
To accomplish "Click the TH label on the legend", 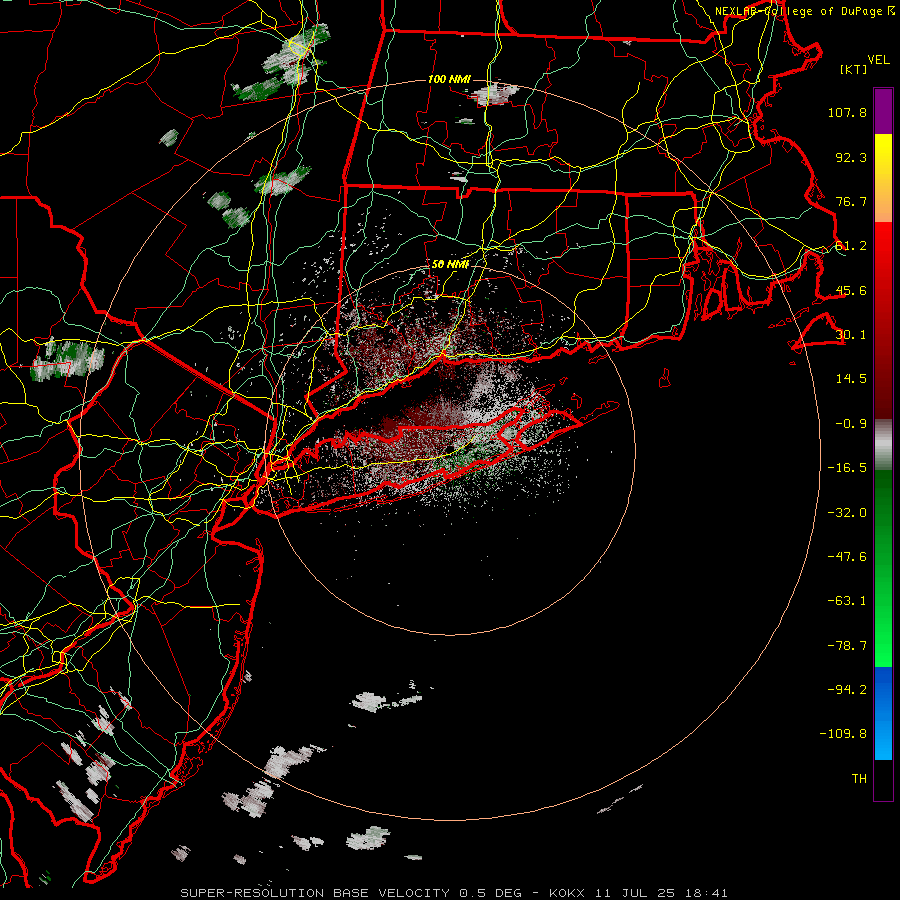I will tap(859, 779).
